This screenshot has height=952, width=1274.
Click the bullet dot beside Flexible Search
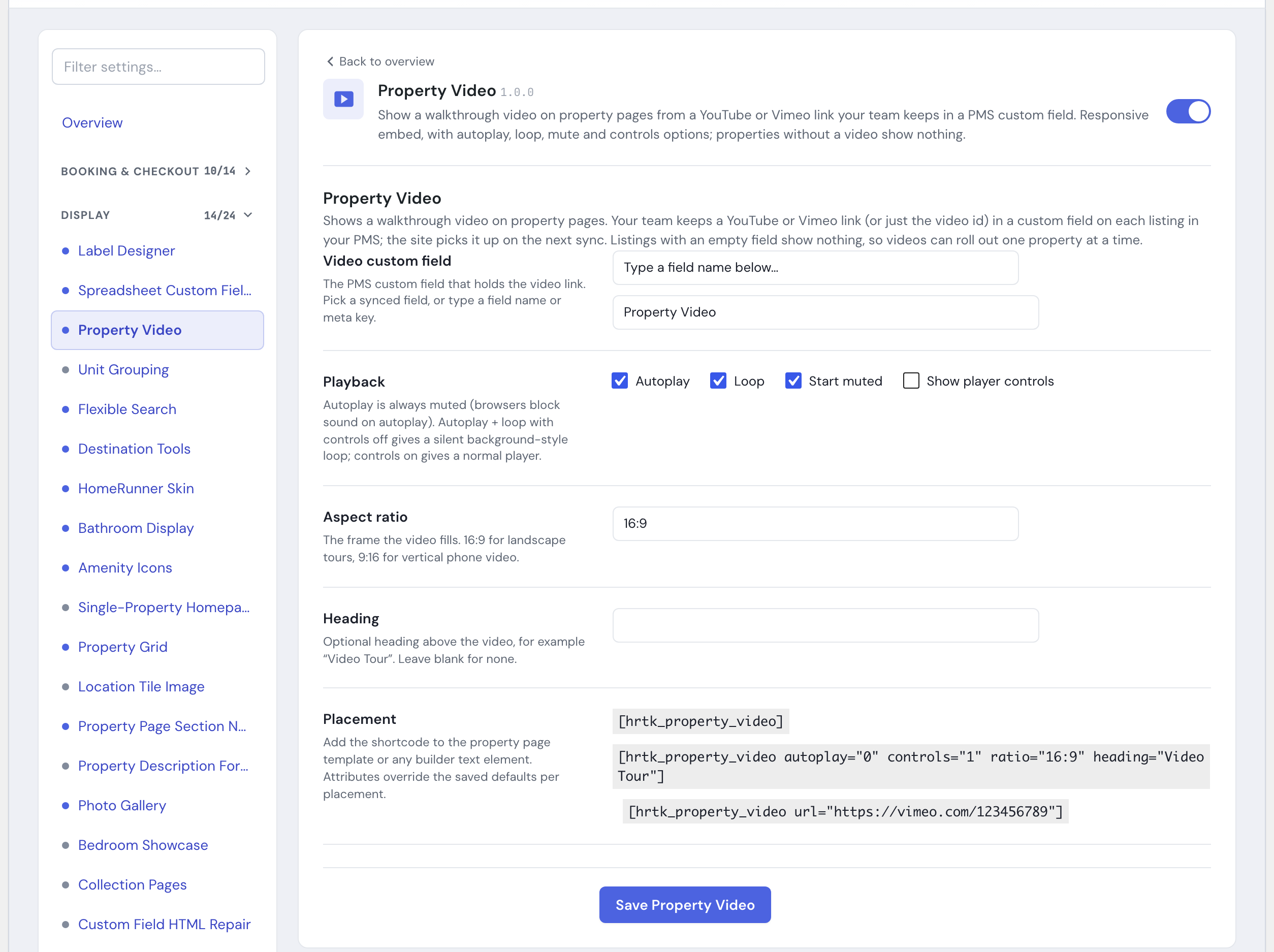click(66, 409)
